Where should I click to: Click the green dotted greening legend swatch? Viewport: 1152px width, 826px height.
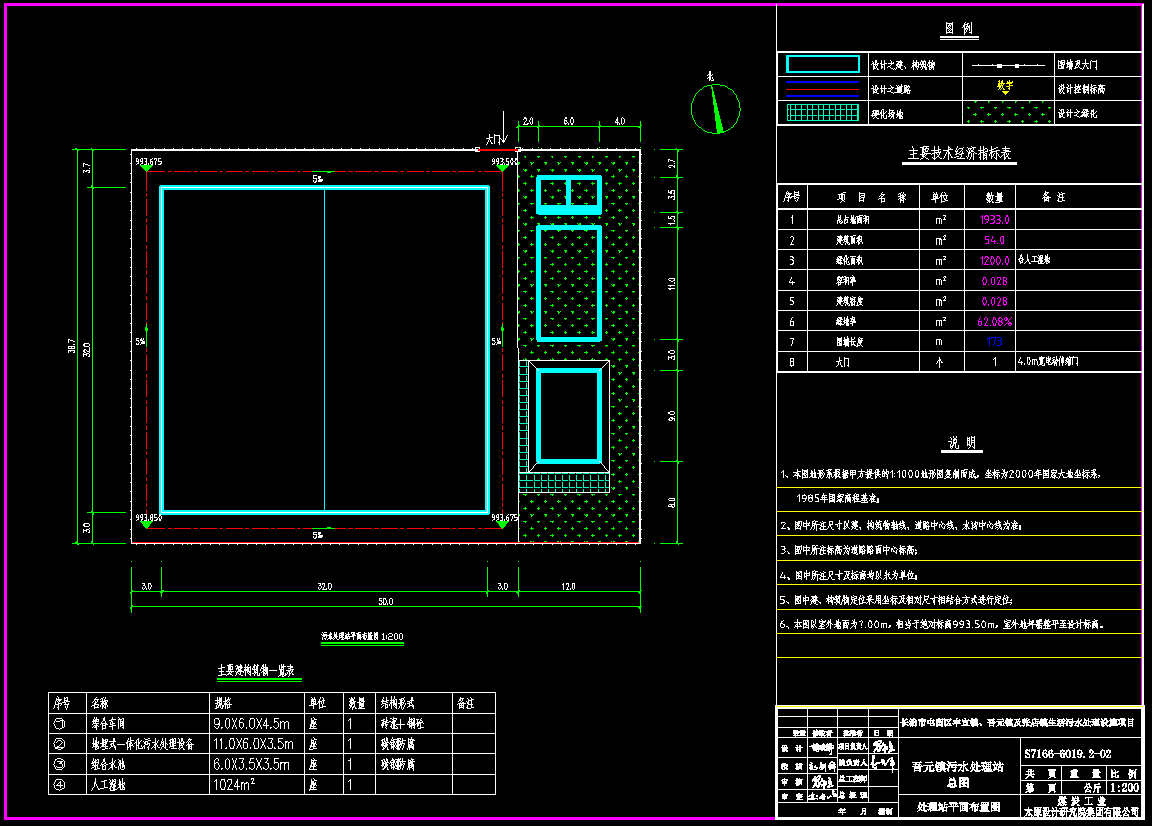[1006, 113]
